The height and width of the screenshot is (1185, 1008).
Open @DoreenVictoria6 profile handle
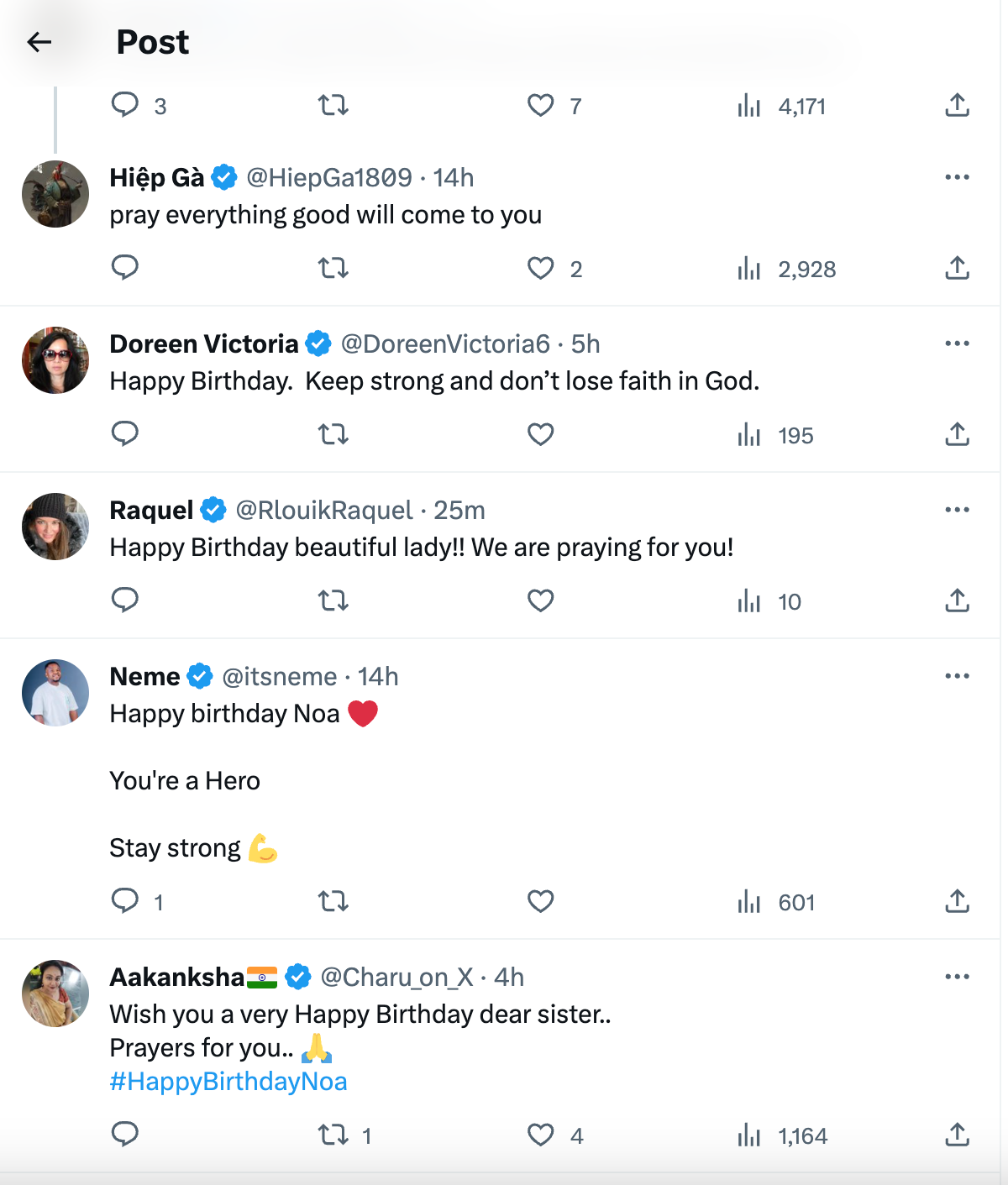445,344
